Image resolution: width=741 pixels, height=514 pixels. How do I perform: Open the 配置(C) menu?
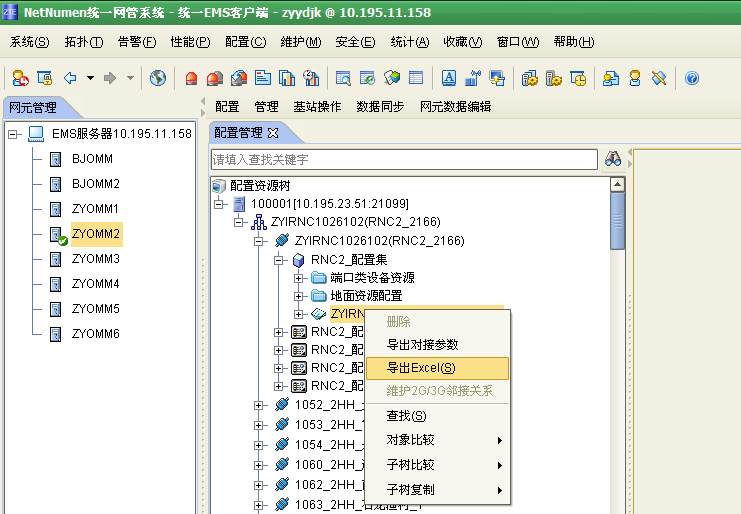(x=246, y=42)
